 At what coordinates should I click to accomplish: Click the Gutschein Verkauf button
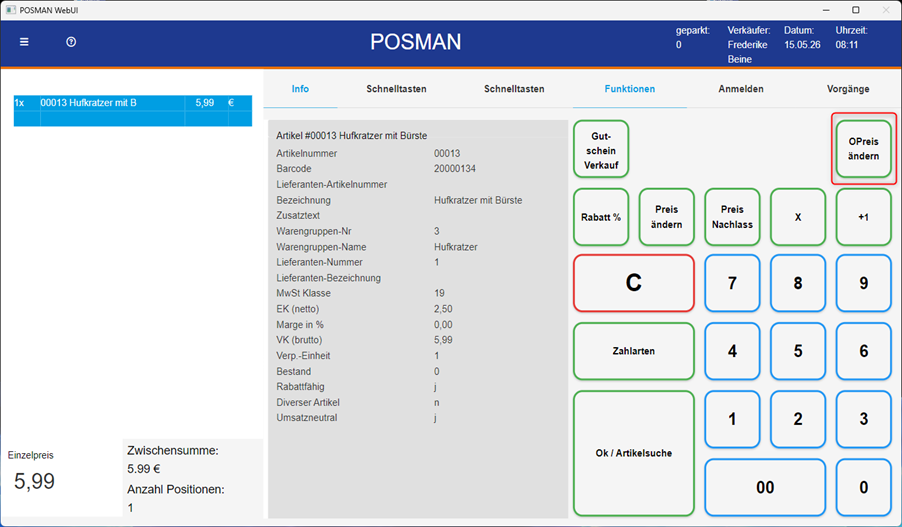click(x=601, y=149)
